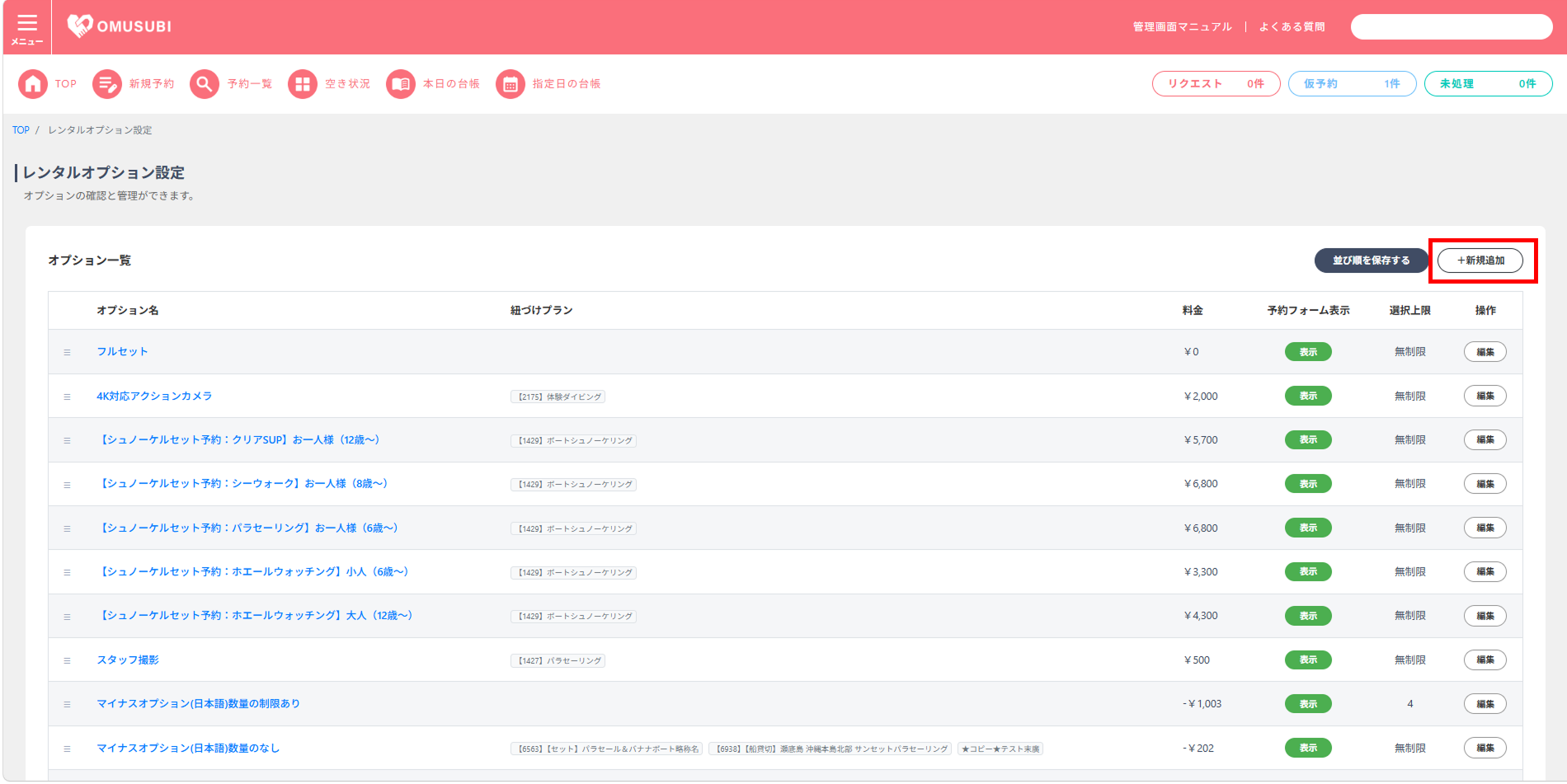The image size is (1567, 784).
Task: Click price -¥1,003 cell
Action: pos(1202,704)
